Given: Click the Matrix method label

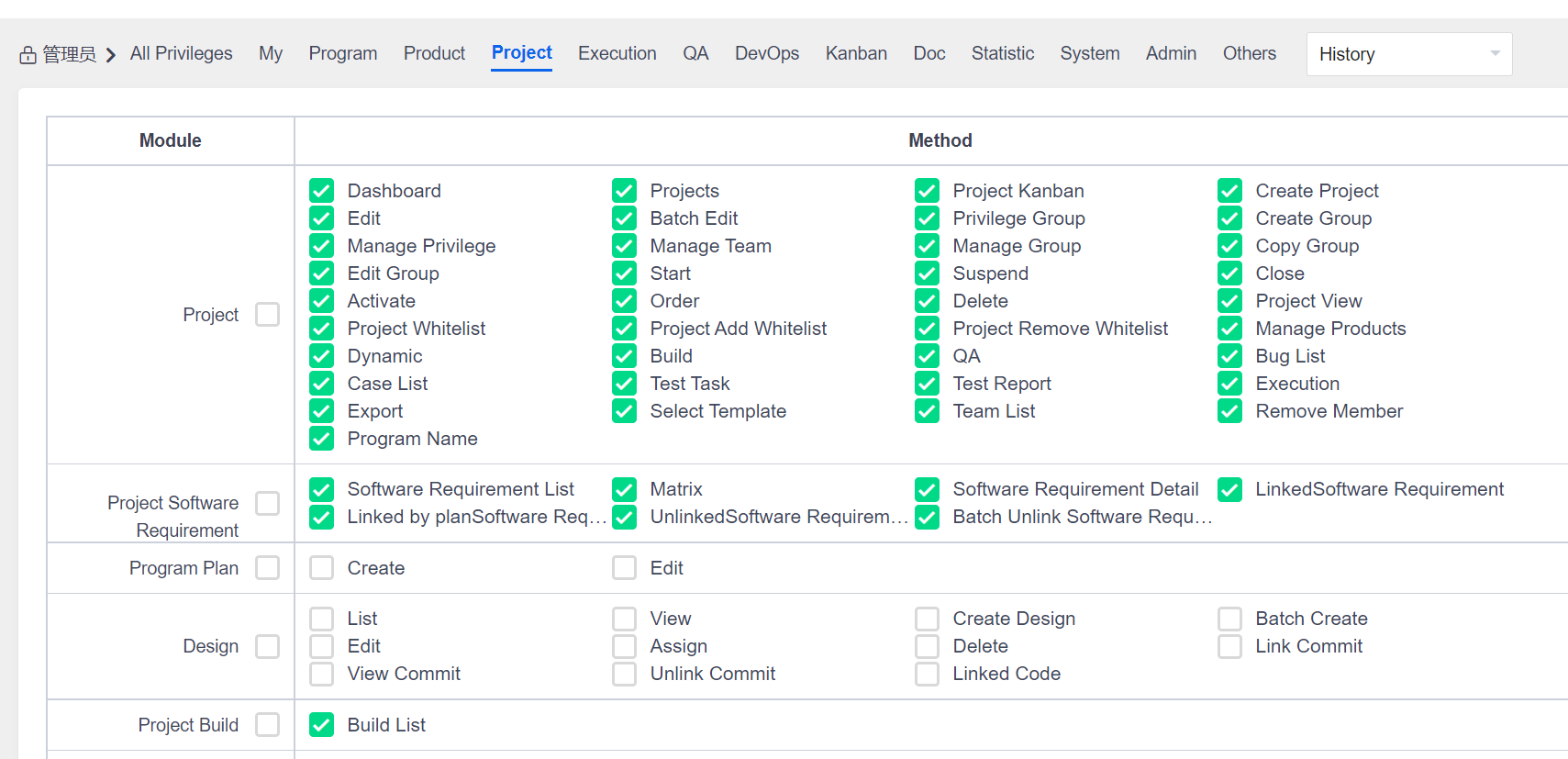Looking at the screenshot, I should point(675,489).
